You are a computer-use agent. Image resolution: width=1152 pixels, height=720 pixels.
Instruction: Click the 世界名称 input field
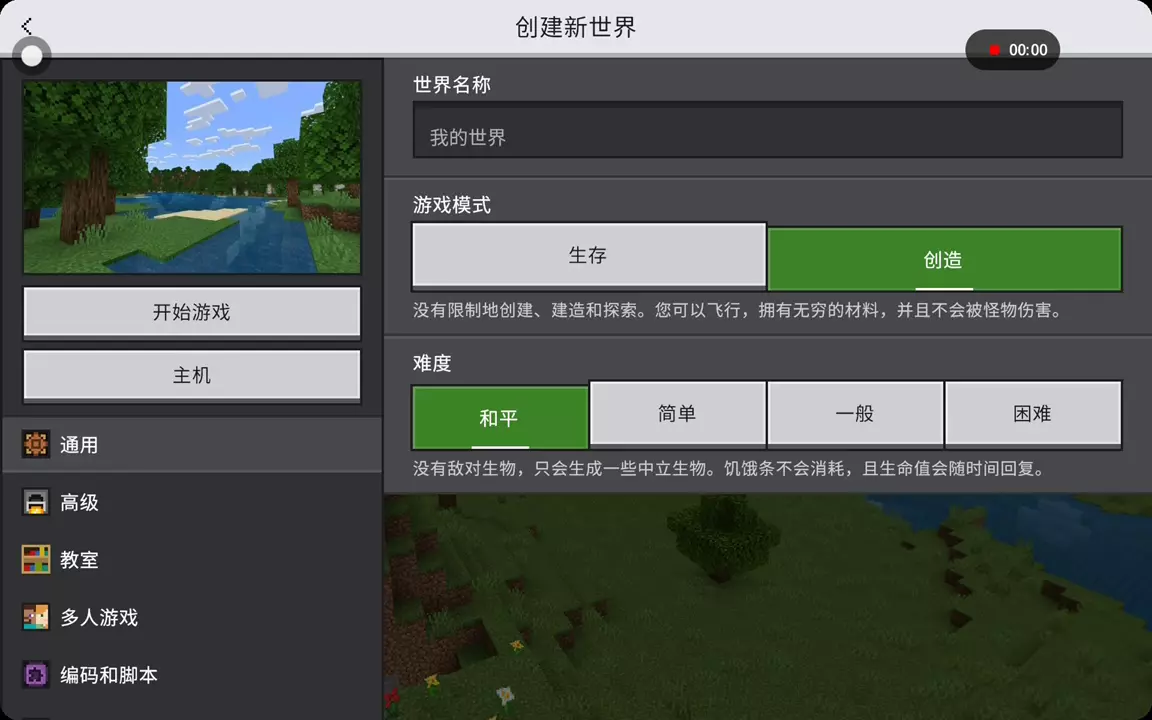(768, 130)
